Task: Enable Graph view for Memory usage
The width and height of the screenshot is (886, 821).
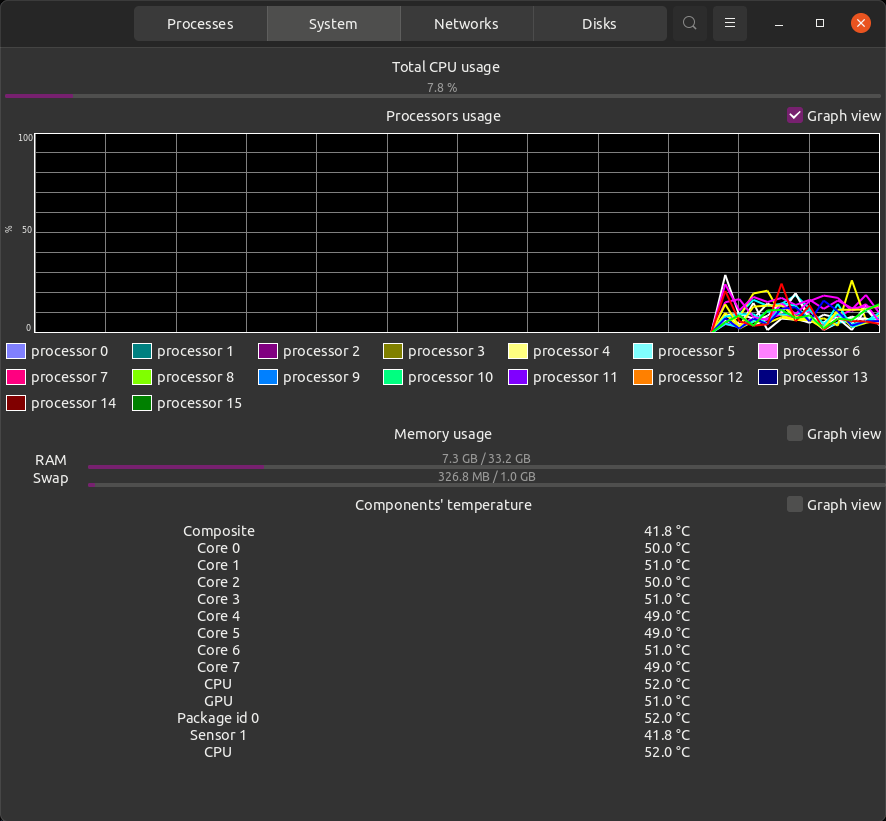Action: (x=794, y=433)
